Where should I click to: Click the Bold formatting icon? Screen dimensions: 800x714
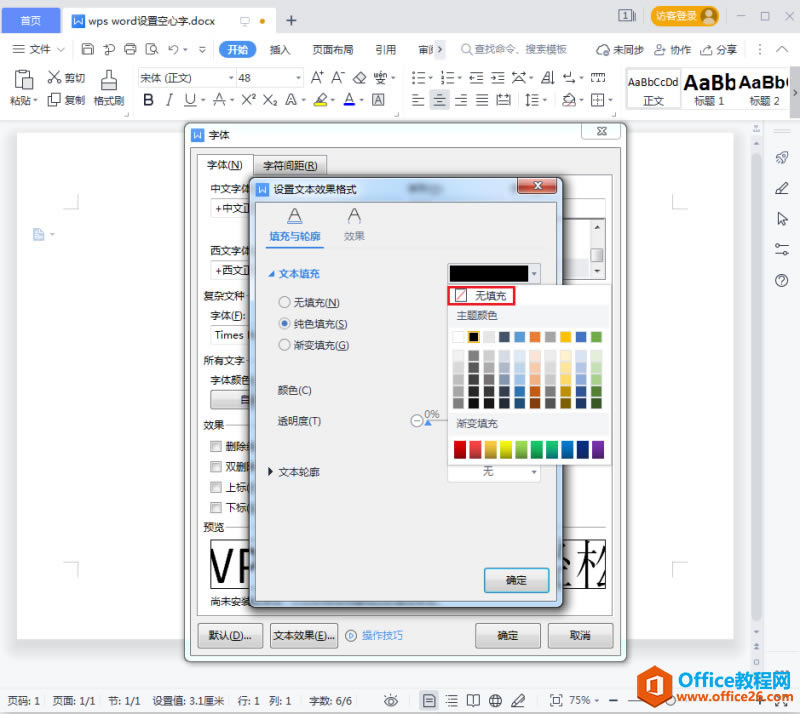click(x=148, y=100)
